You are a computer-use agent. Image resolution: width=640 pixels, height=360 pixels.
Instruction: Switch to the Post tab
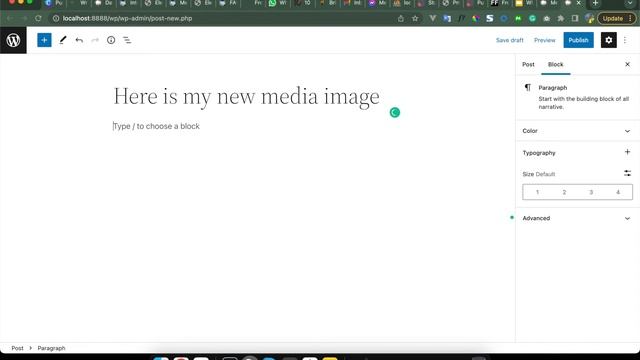pyautogui.click(x=528, y=64)
